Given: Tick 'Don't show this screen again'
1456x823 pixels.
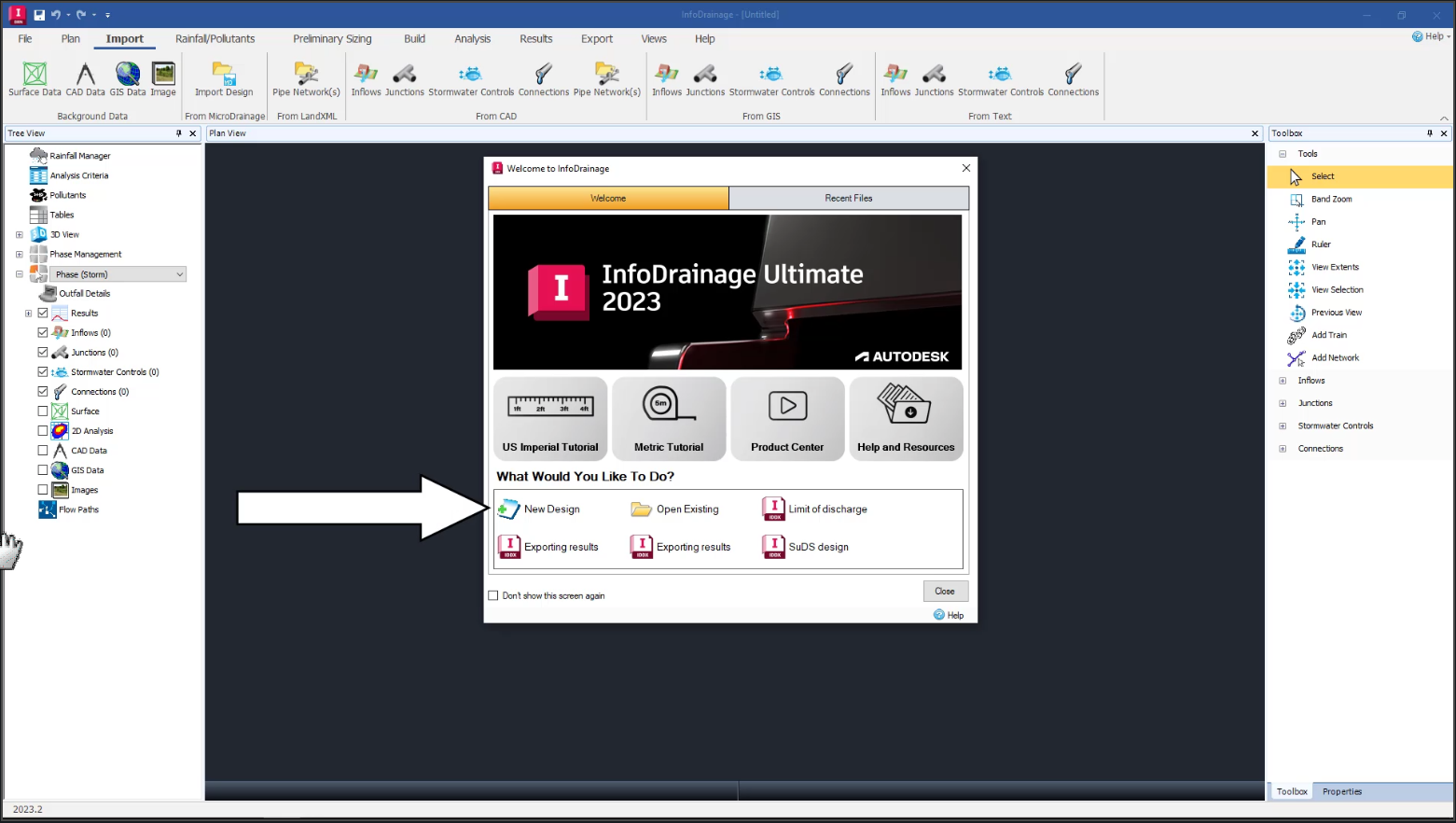Looking at the screenshot, I should pyautogui.click(x=493, y=595).
